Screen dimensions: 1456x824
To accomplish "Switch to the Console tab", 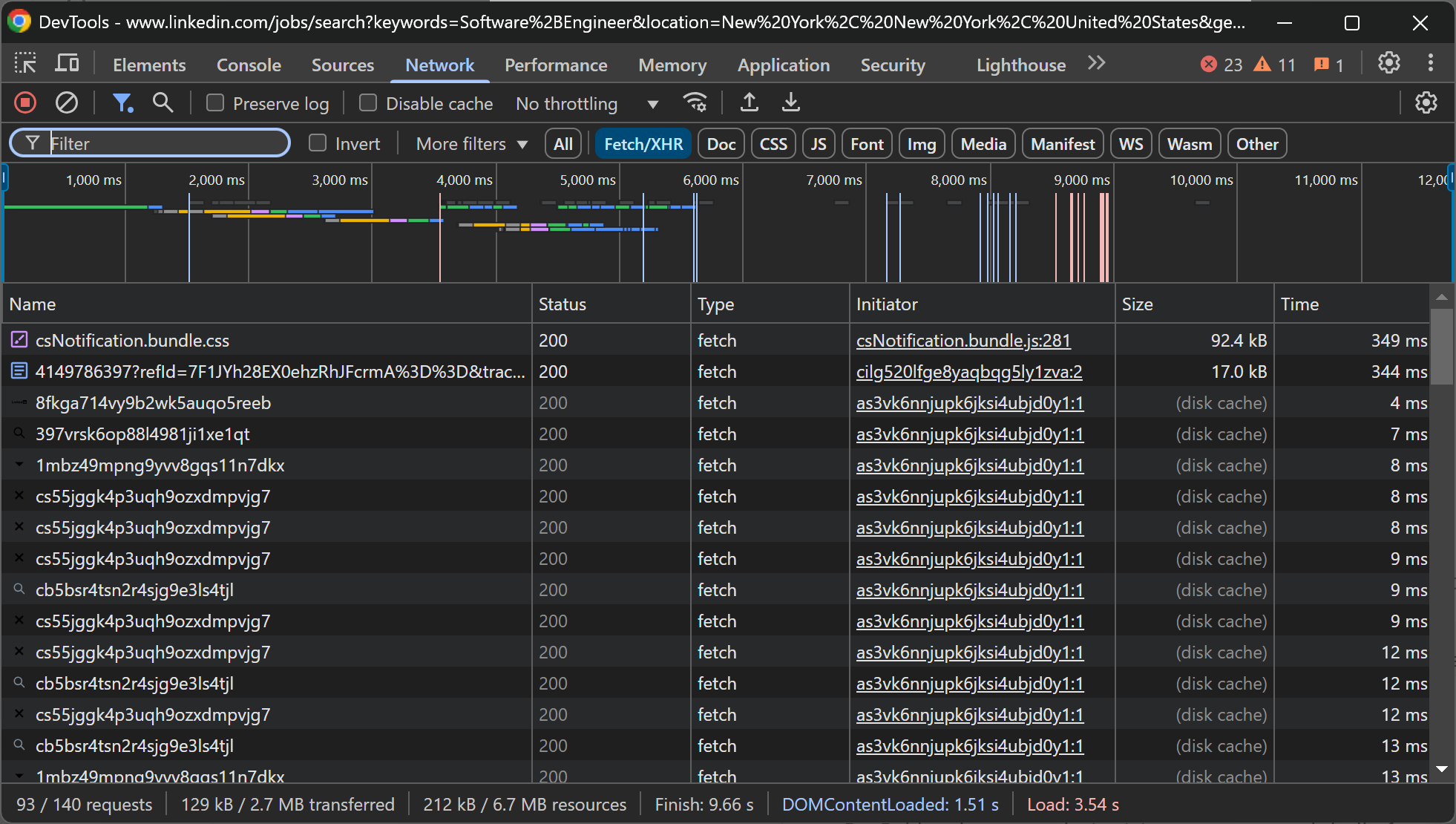I will coord(249,65).
